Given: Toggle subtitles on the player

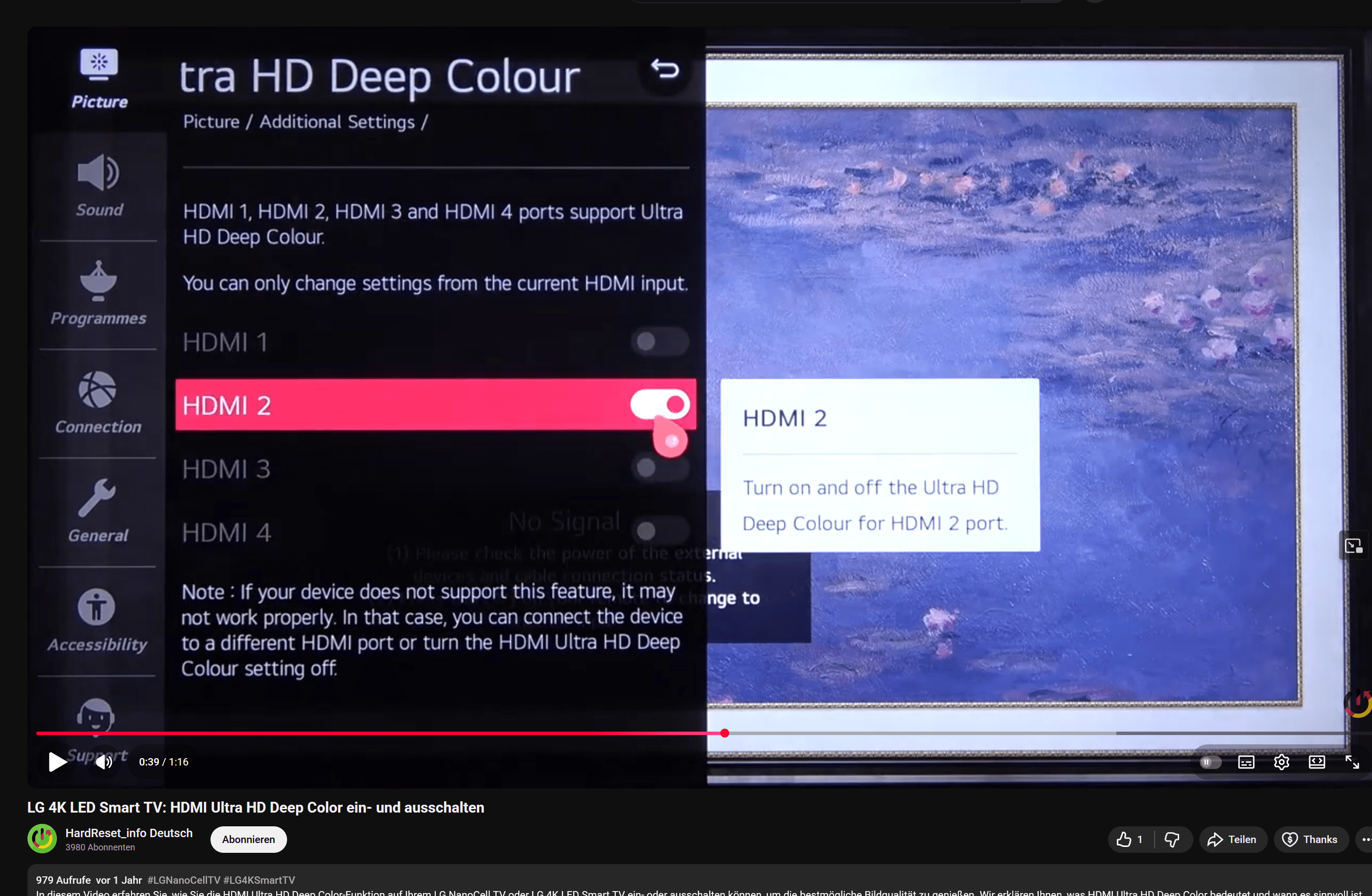Looking at the screenshot, I should coord(1246,762).
